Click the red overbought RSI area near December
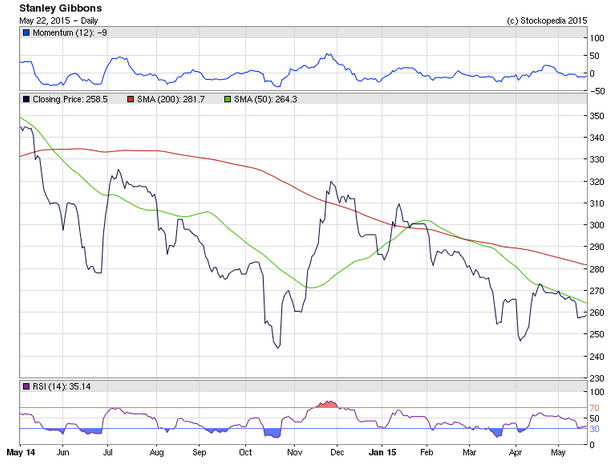Image resolution: width=612 pixels, height=466 pixels. [x=327, y=405]
